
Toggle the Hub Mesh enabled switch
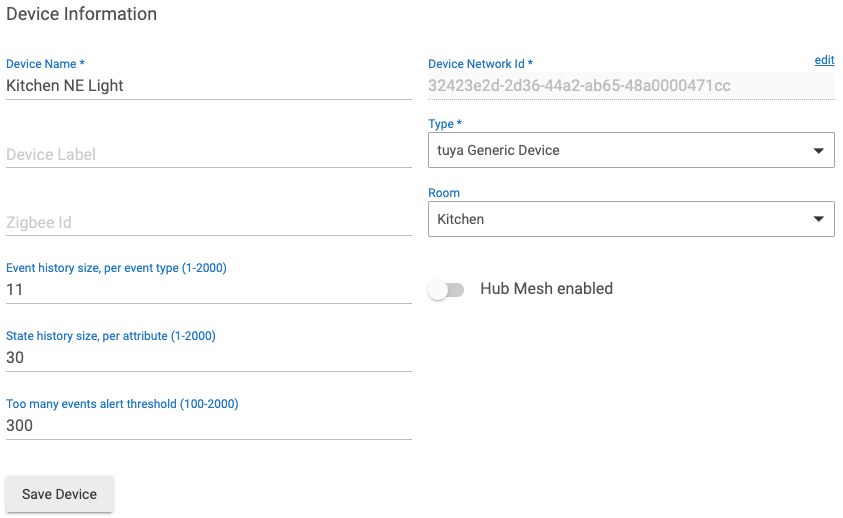446,290
